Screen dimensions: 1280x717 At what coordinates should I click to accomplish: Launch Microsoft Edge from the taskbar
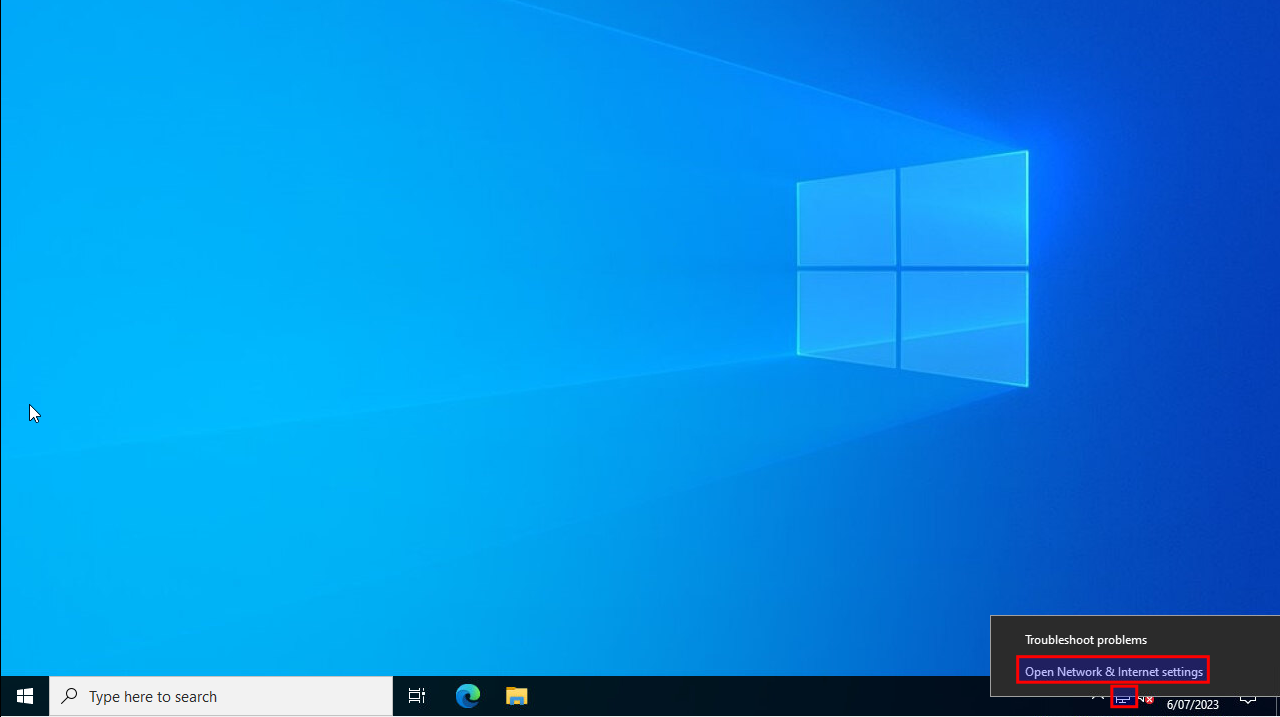tap(468, 696)
